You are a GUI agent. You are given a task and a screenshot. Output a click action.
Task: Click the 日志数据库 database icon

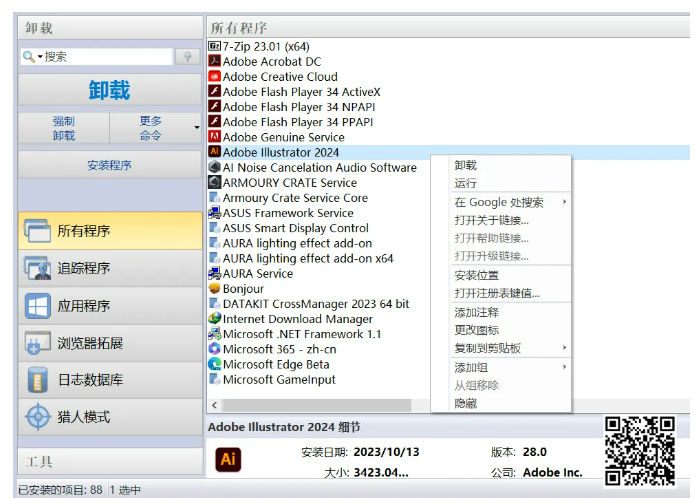(x=38, y=380)
